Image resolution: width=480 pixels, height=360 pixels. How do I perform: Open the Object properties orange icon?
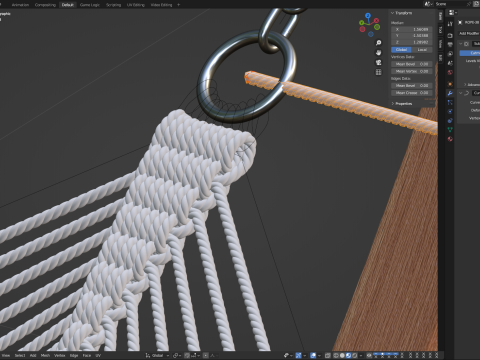coord(450,84)
